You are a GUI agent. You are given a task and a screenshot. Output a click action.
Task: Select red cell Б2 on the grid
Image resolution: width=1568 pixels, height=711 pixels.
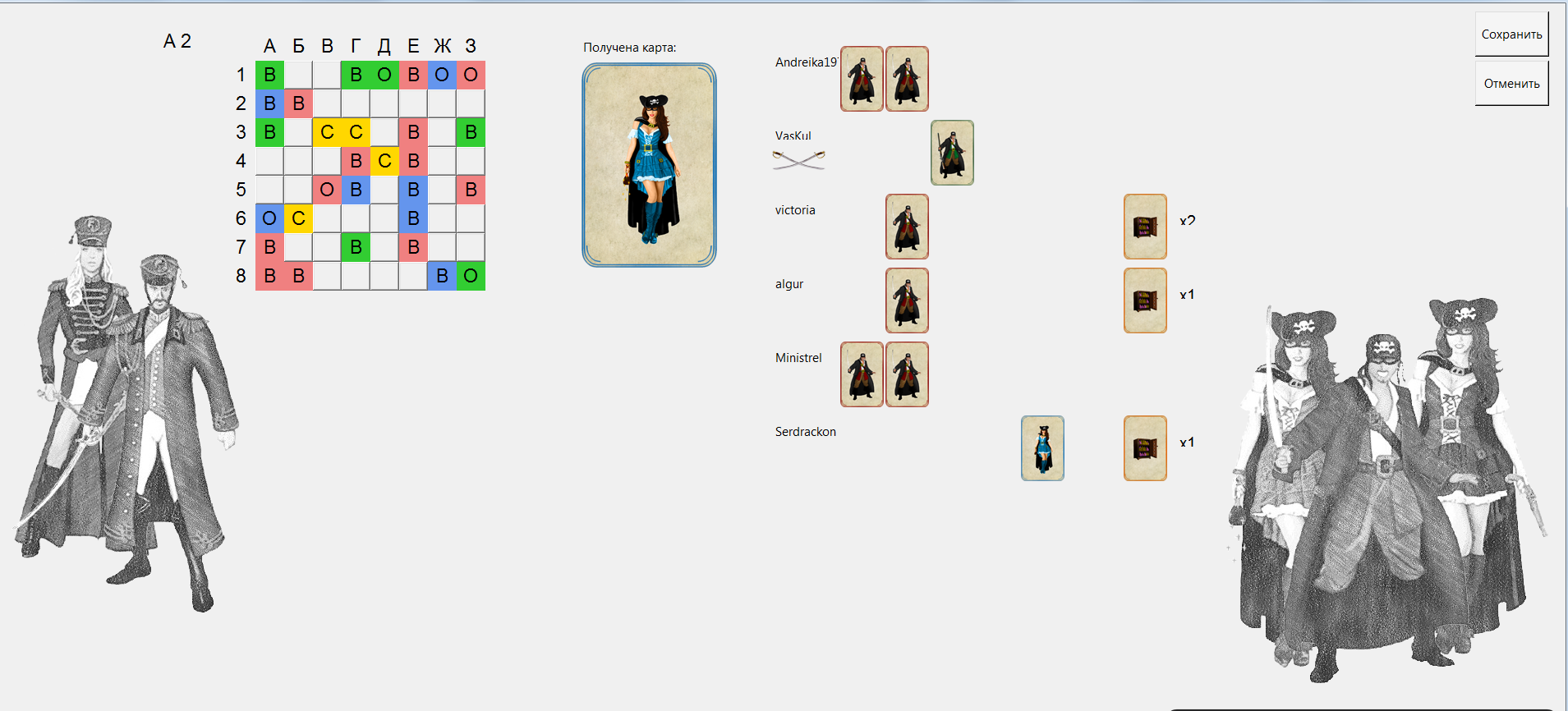click(298, 103)
